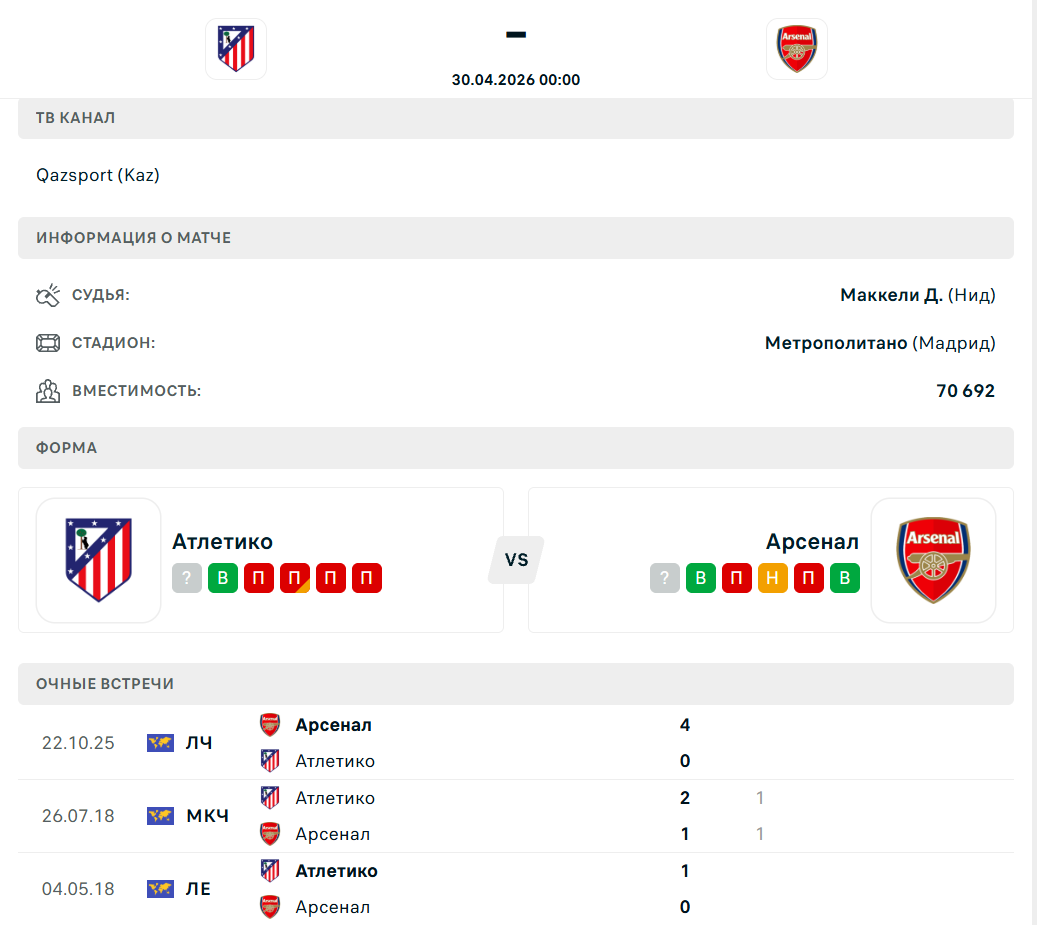Click the Очные встречи section header
This screenshot has width=1037, height=925.
tap(515, 684)
